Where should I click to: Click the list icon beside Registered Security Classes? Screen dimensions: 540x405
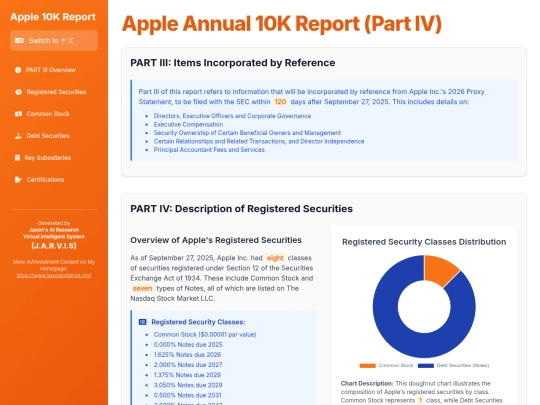(x=142, y=322)
